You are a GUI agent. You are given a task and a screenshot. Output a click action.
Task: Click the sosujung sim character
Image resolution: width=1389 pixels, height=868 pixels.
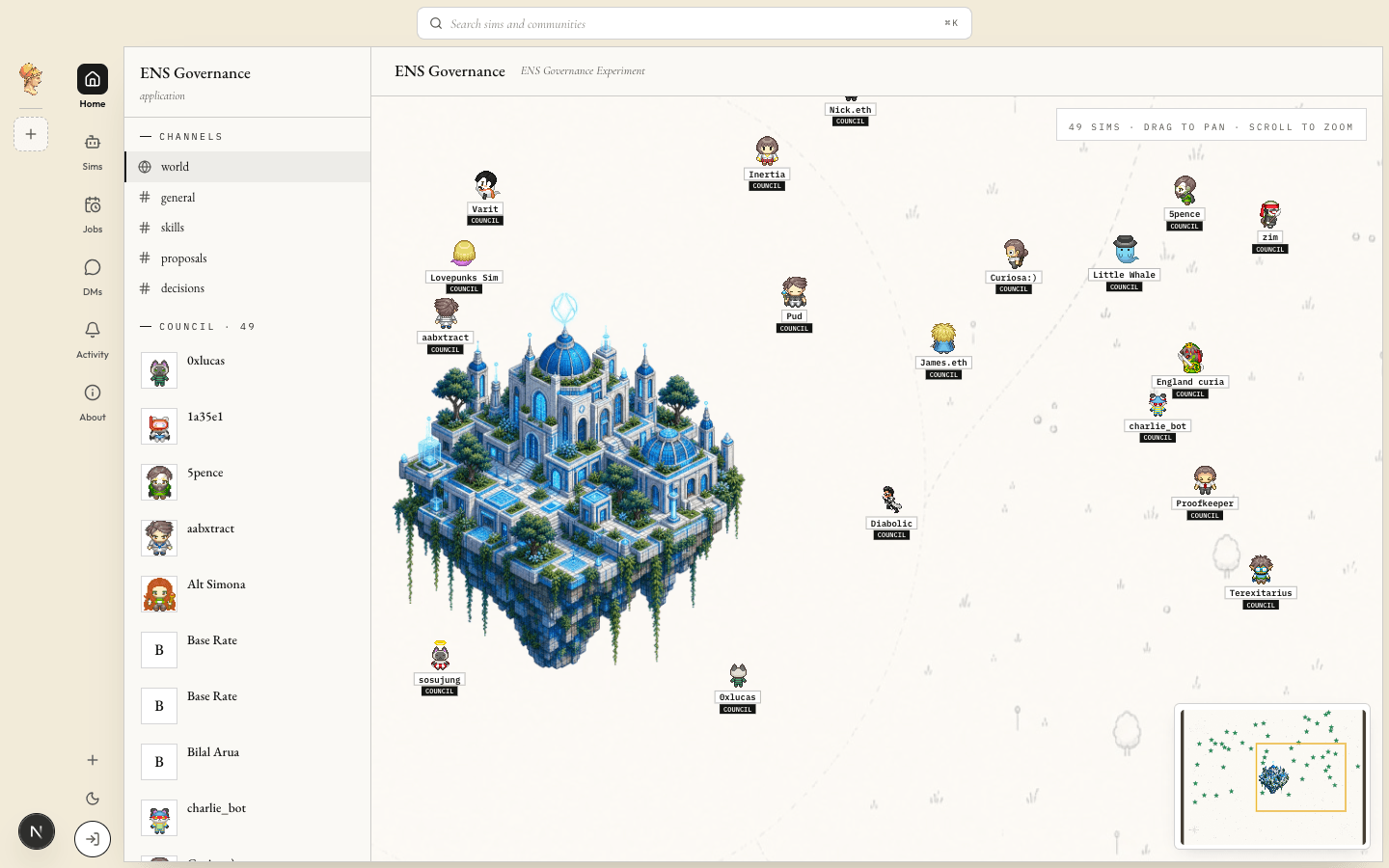(x=440, y=656)
